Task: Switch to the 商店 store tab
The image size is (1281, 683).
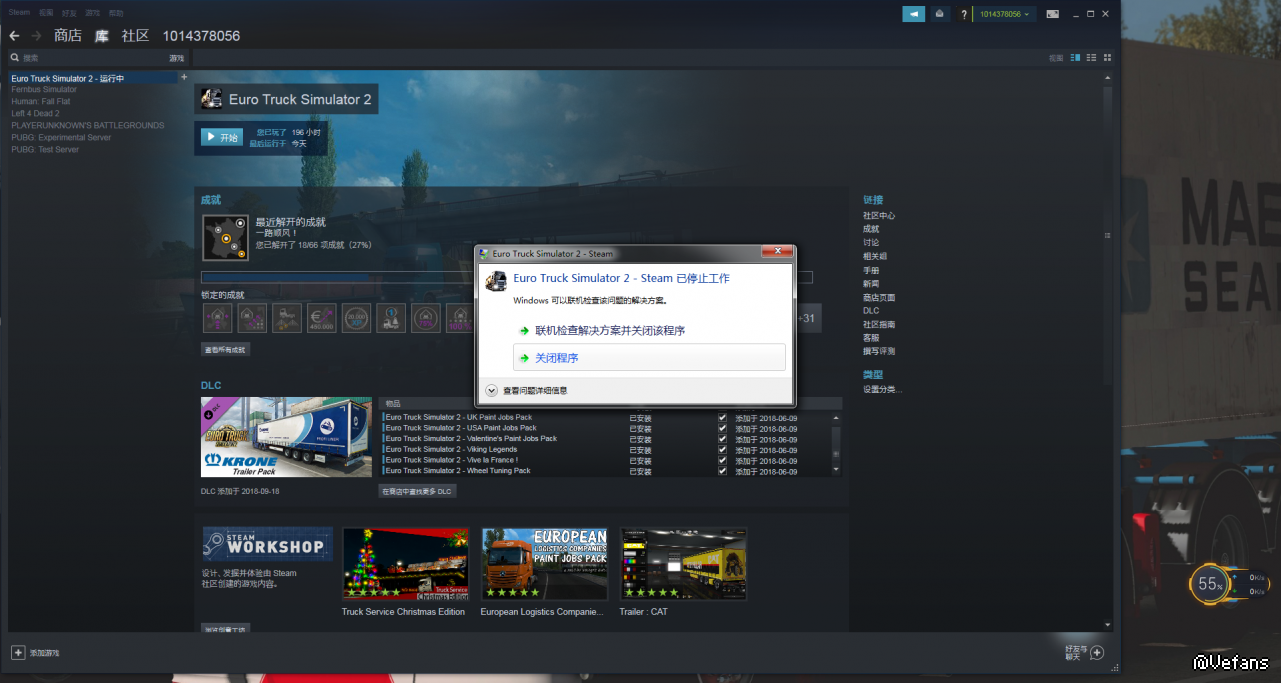Action: click(x=68, y=36)
